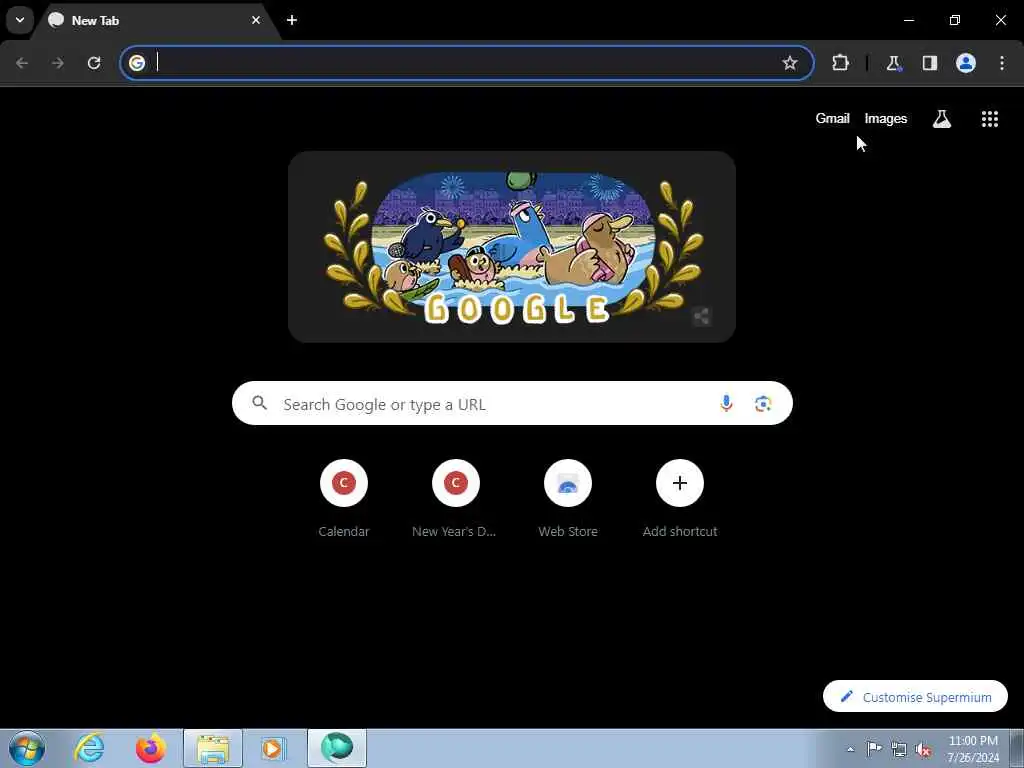
Task: Reload the page
Action: (94, 63)
